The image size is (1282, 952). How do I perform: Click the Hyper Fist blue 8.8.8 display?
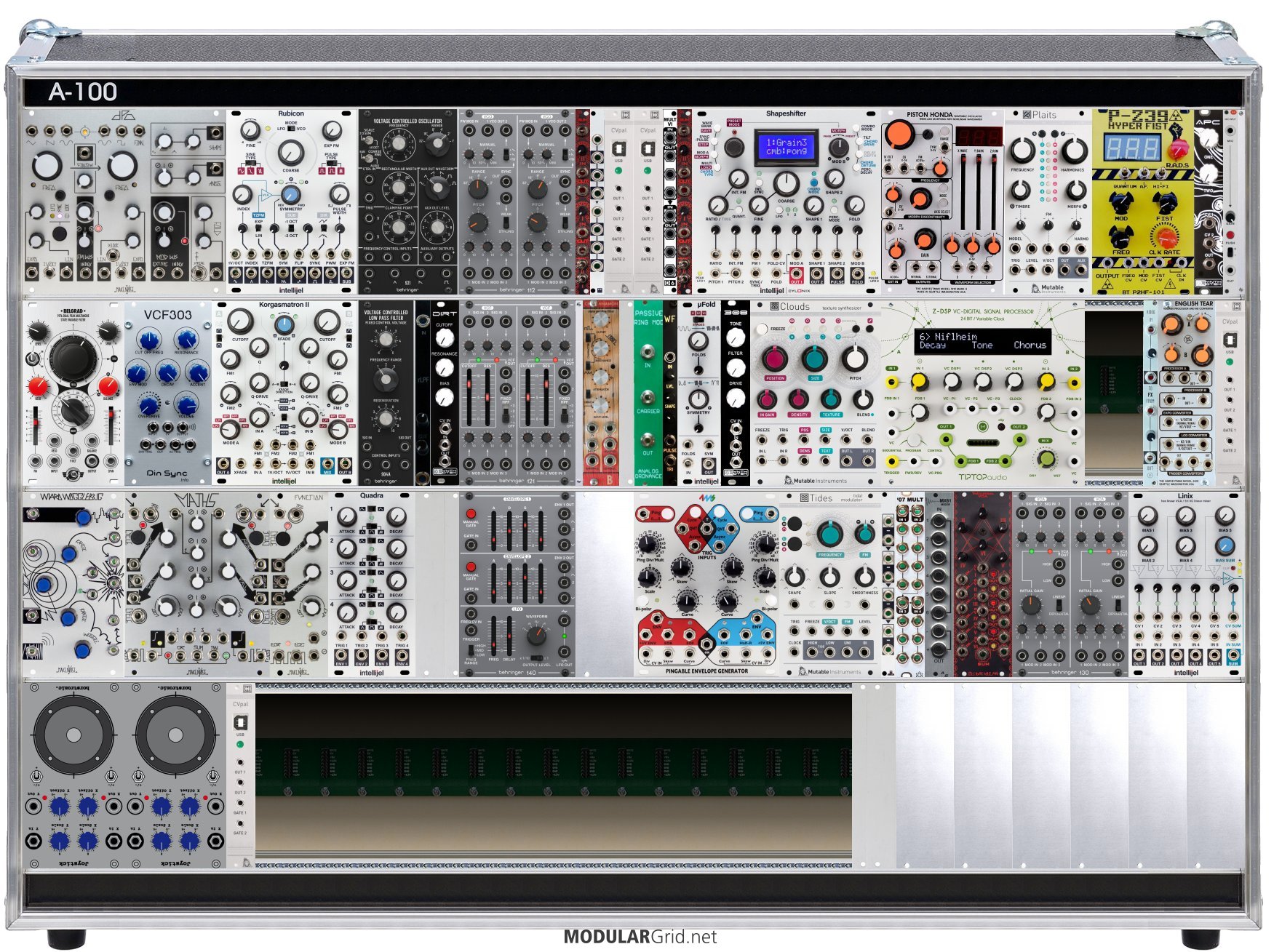pyautogui.click(x=1133, y=148)
